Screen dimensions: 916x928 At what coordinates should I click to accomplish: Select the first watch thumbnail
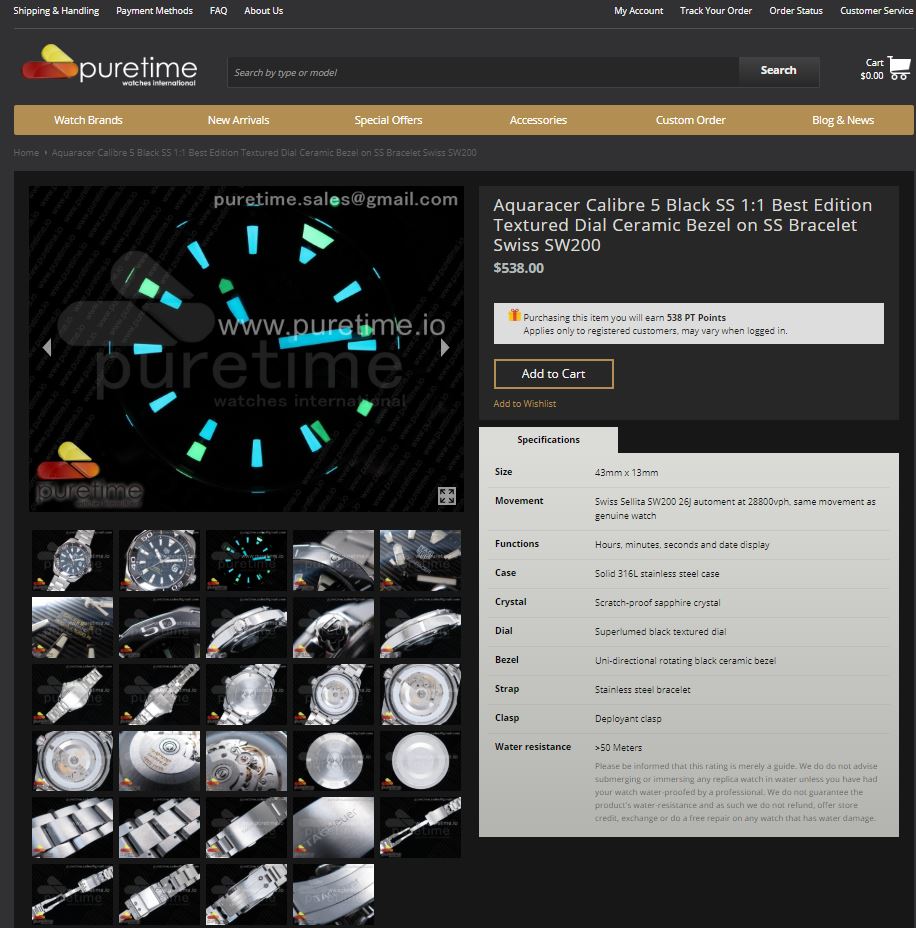(x=72, y=560)
